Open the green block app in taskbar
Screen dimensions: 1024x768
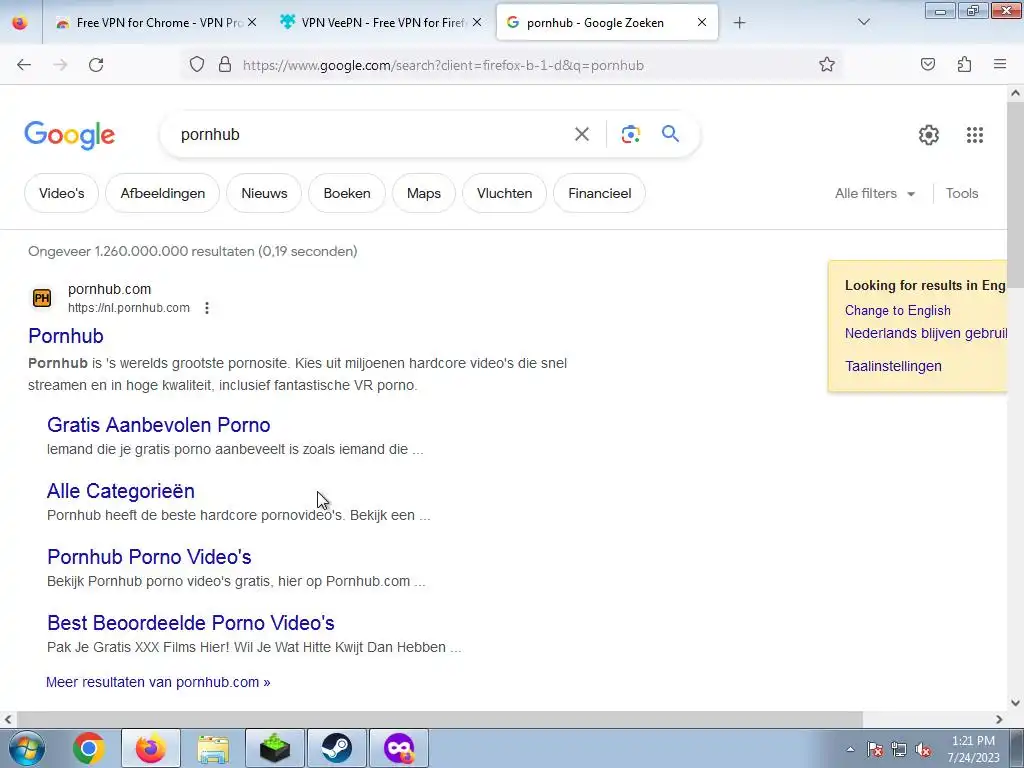pyautogui.click(x=275, y=748)
